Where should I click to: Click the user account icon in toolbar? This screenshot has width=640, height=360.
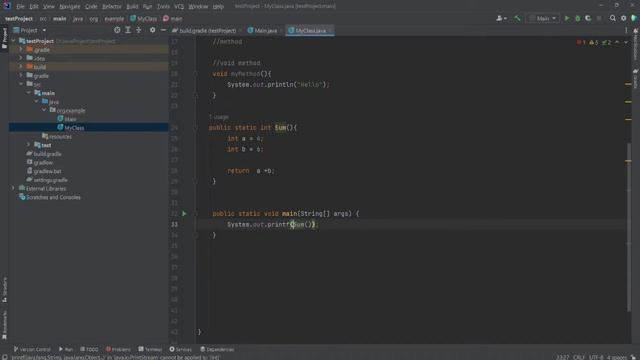point(501,18)
